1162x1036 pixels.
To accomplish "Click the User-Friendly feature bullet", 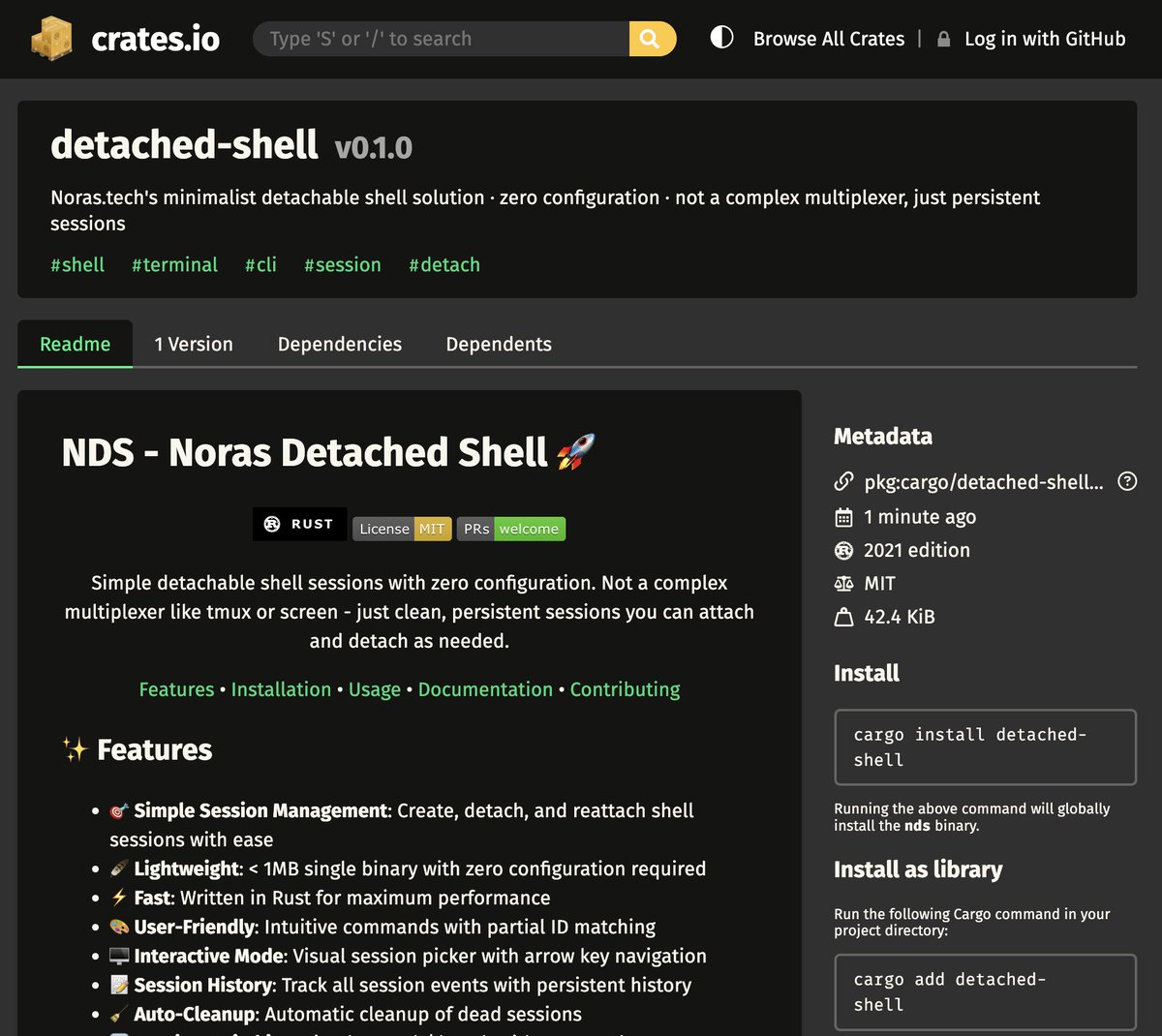I will [382, 927].
